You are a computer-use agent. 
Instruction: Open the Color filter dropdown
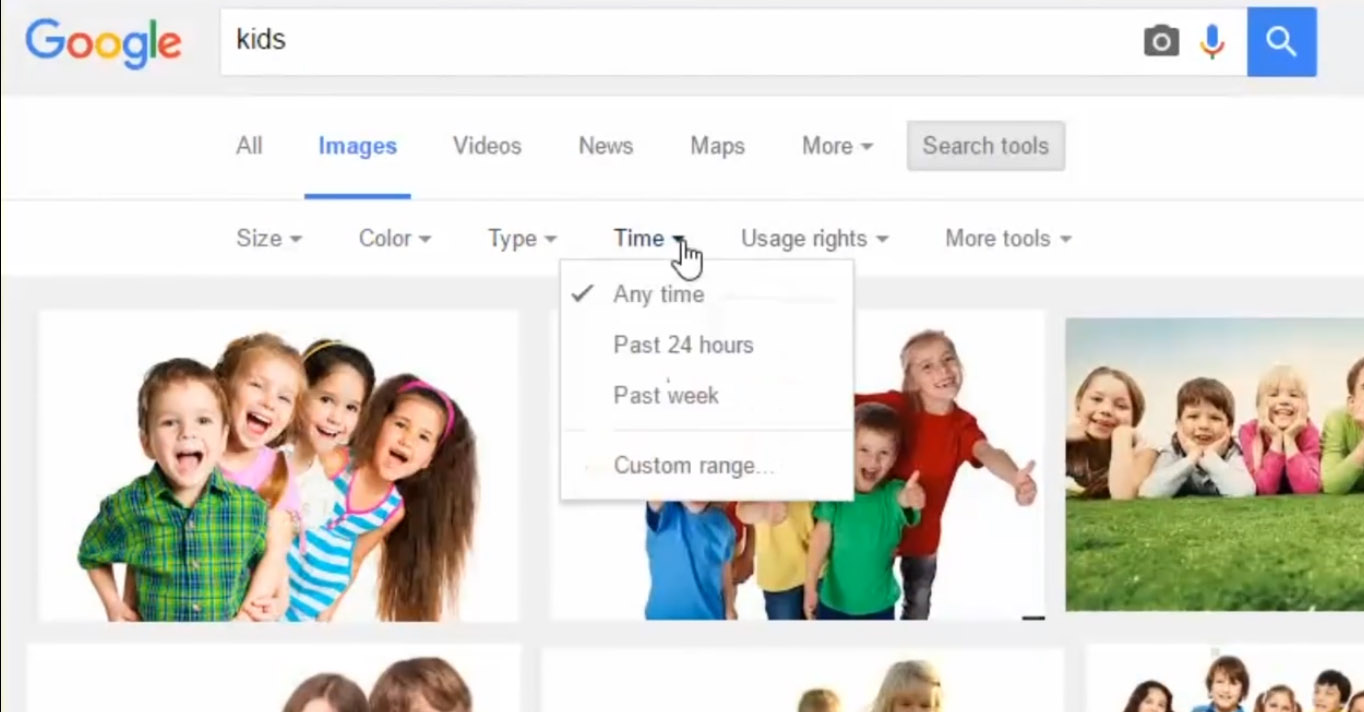pyautogui.click(x=394, y=238)
